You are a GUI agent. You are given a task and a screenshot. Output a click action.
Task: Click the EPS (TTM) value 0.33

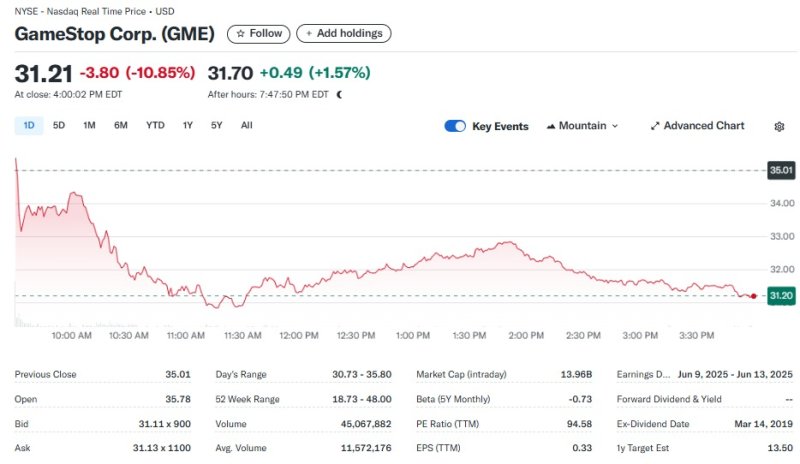click(582, 448)
